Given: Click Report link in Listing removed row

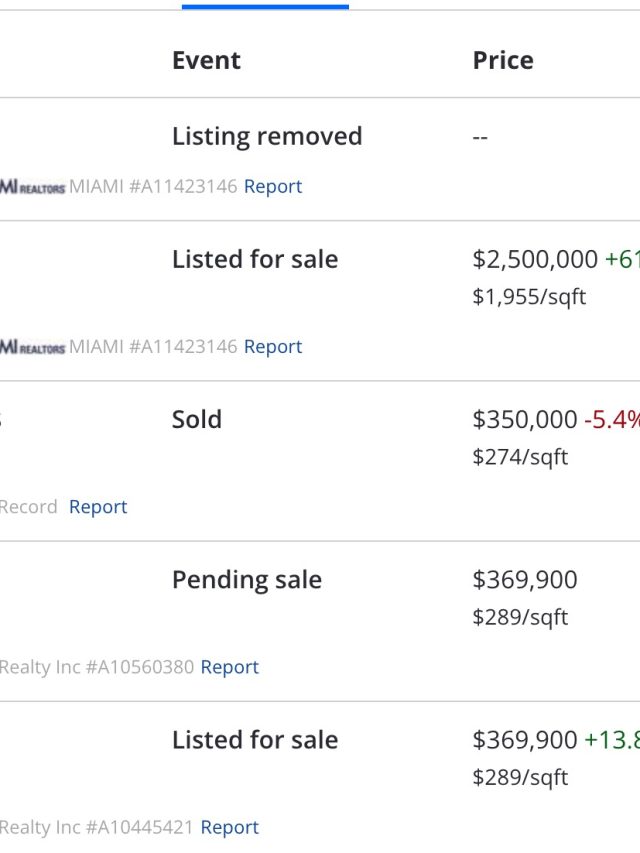Looking at the screenshot, I should click(272, 186).
